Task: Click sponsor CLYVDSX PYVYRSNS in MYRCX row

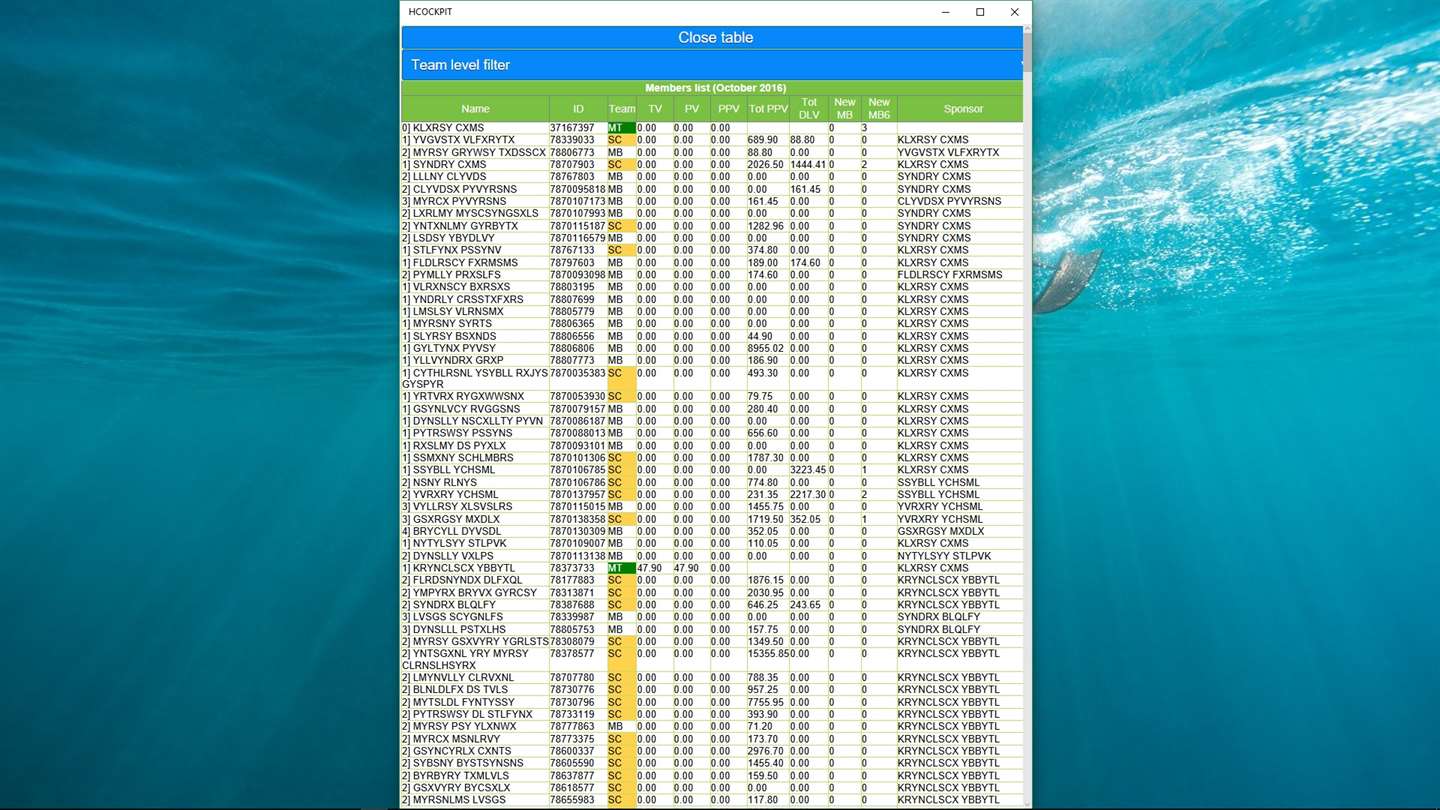Action: point(949,201)
